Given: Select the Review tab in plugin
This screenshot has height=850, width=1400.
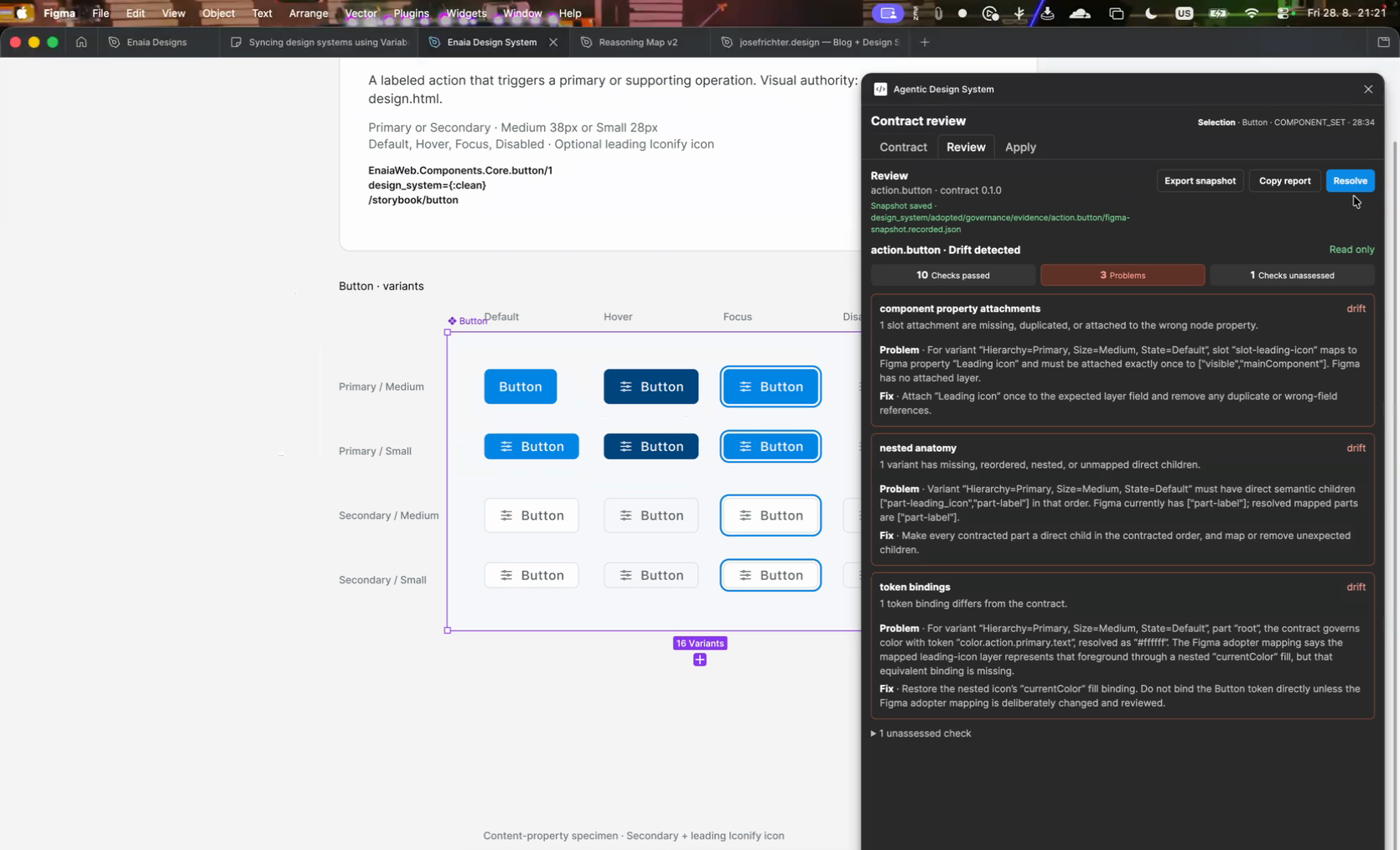Looking at the screenshot, I should coord(966,147).
